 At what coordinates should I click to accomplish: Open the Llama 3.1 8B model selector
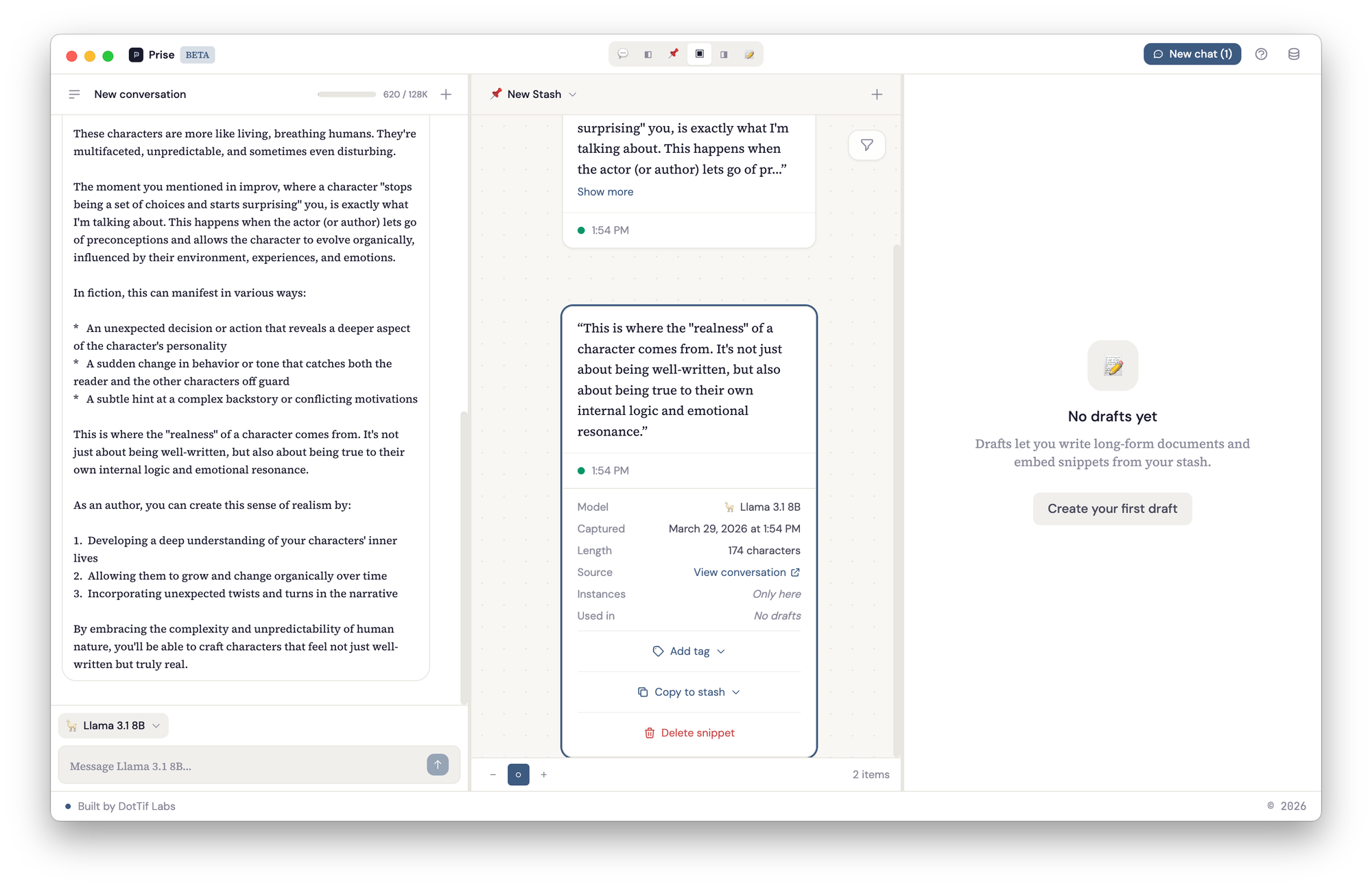pos(113,725)
